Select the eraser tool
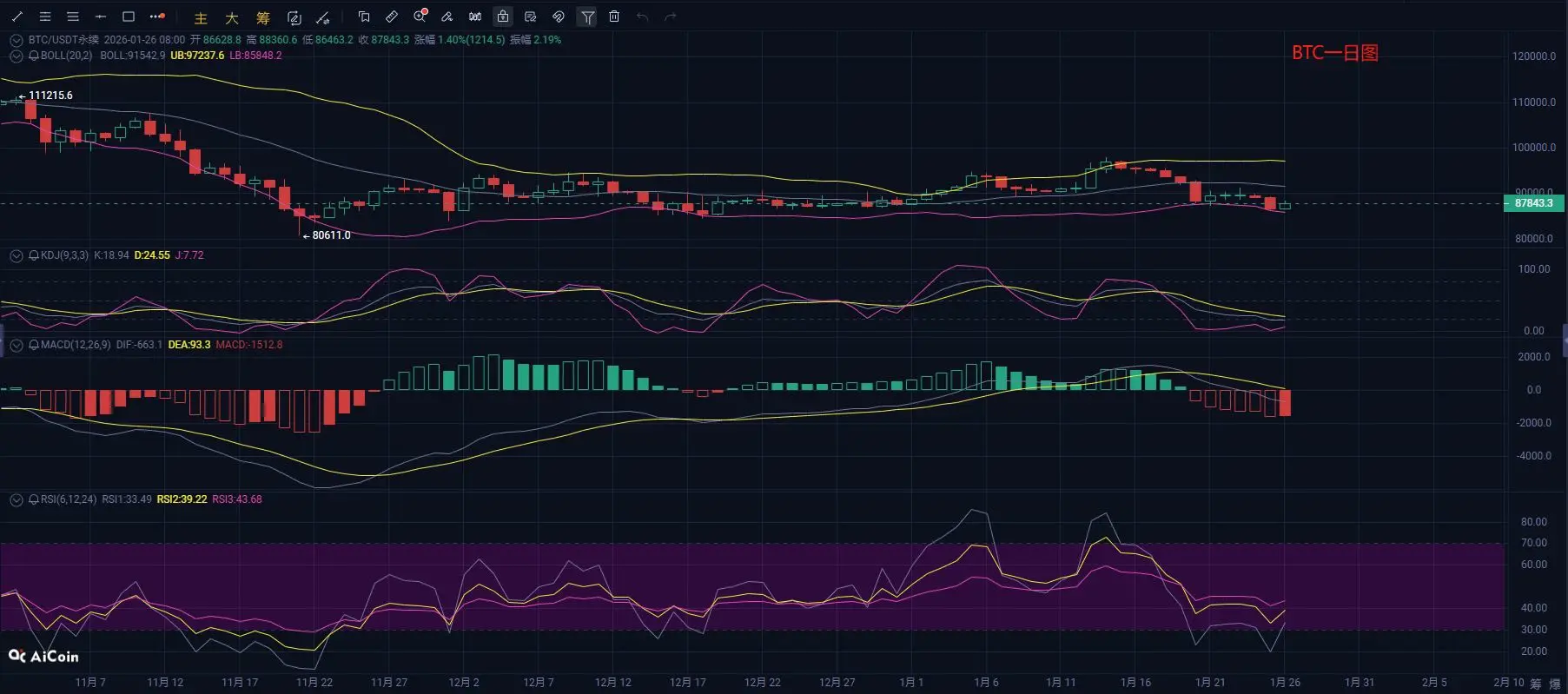The image size is (1568, 694). 447,17
